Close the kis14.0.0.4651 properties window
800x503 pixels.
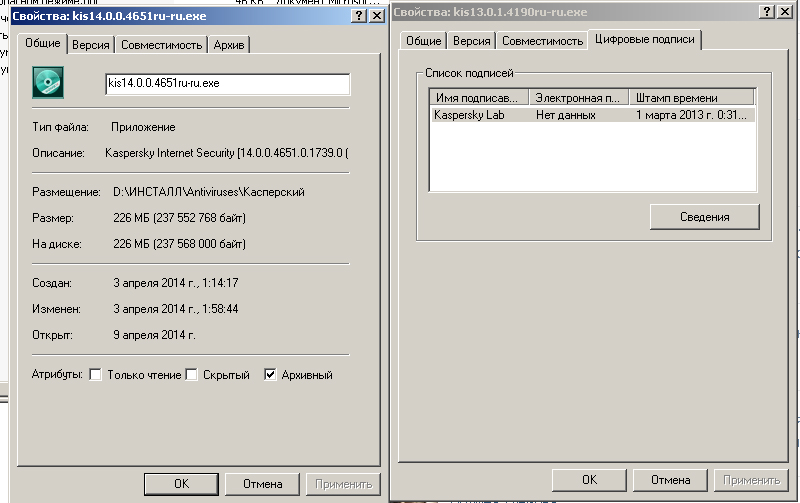[377, 16]
